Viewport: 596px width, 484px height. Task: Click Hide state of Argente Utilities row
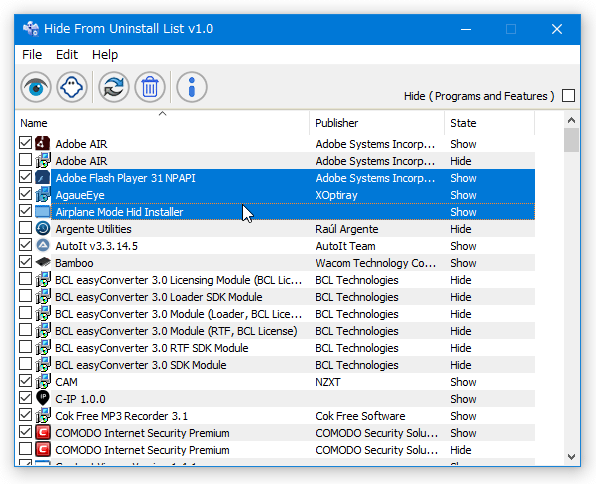(x=461, y=229)
